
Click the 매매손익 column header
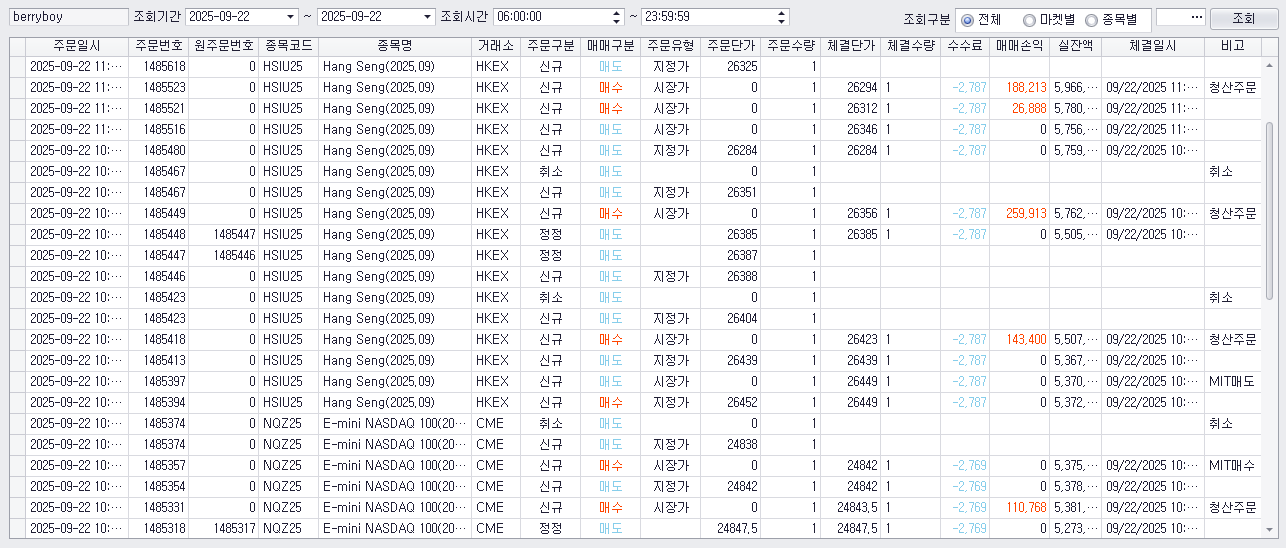point(1020,46)
